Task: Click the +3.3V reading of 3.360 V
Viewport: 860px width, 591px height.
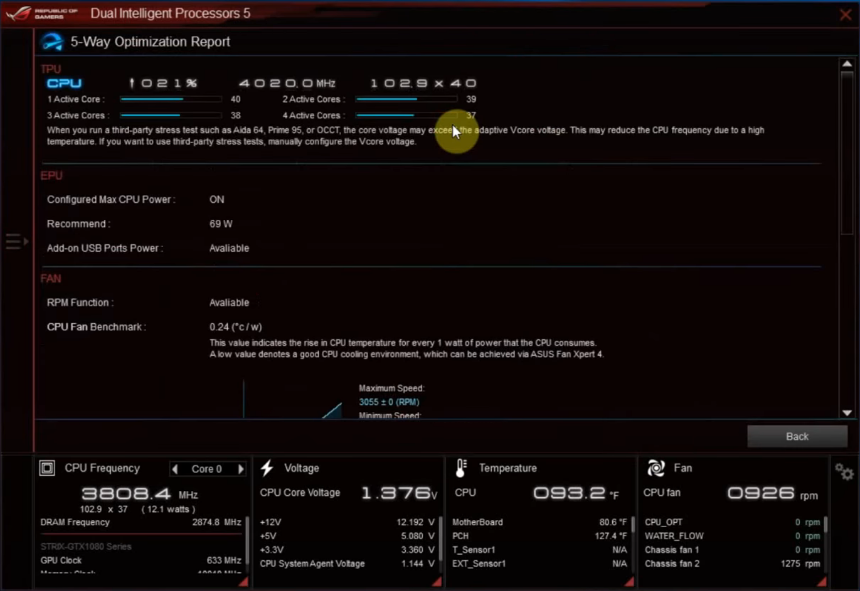Action: coord(417,549)
